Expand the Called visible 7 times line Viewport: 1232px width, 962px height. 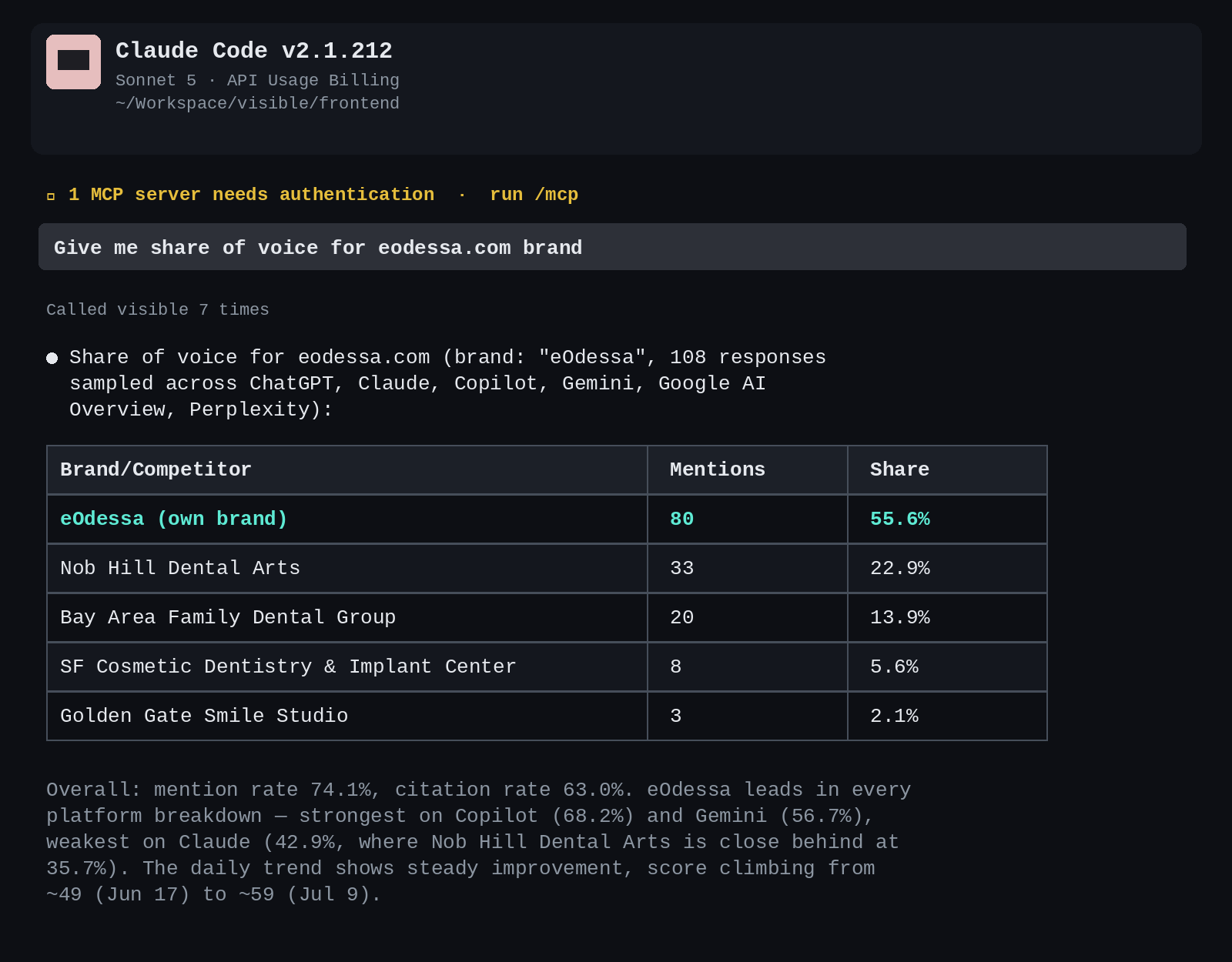(158, 309)
